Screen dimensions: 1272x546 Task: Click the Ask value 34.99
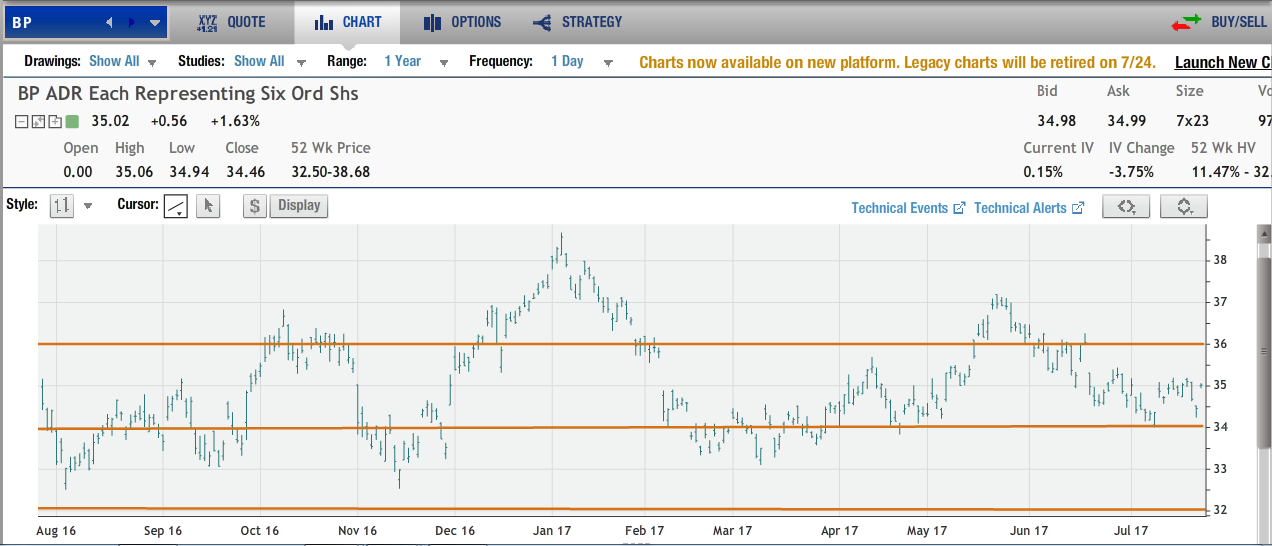1127,121
